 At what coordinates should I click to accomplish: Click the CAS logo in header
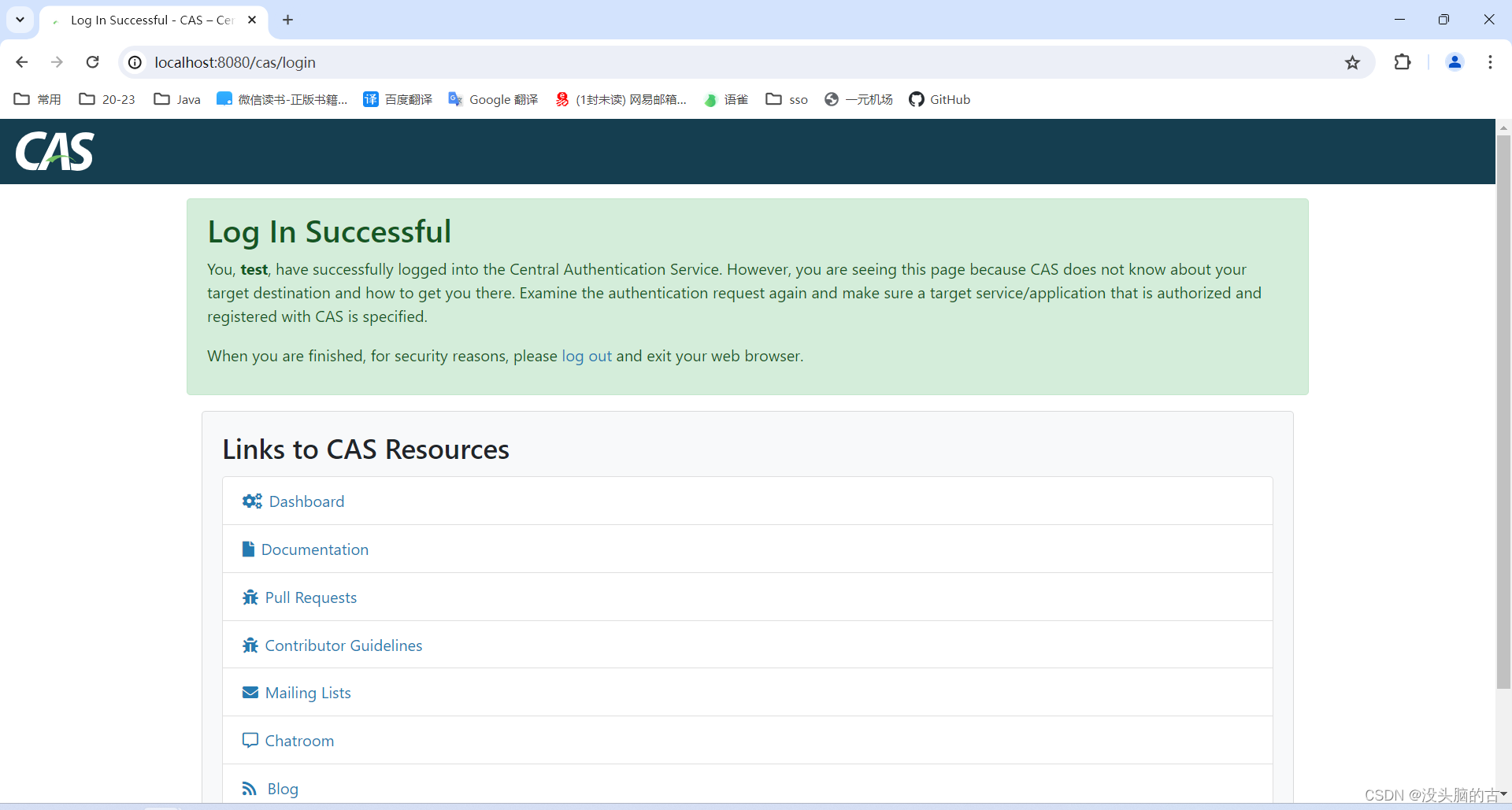tap(54, 151)
